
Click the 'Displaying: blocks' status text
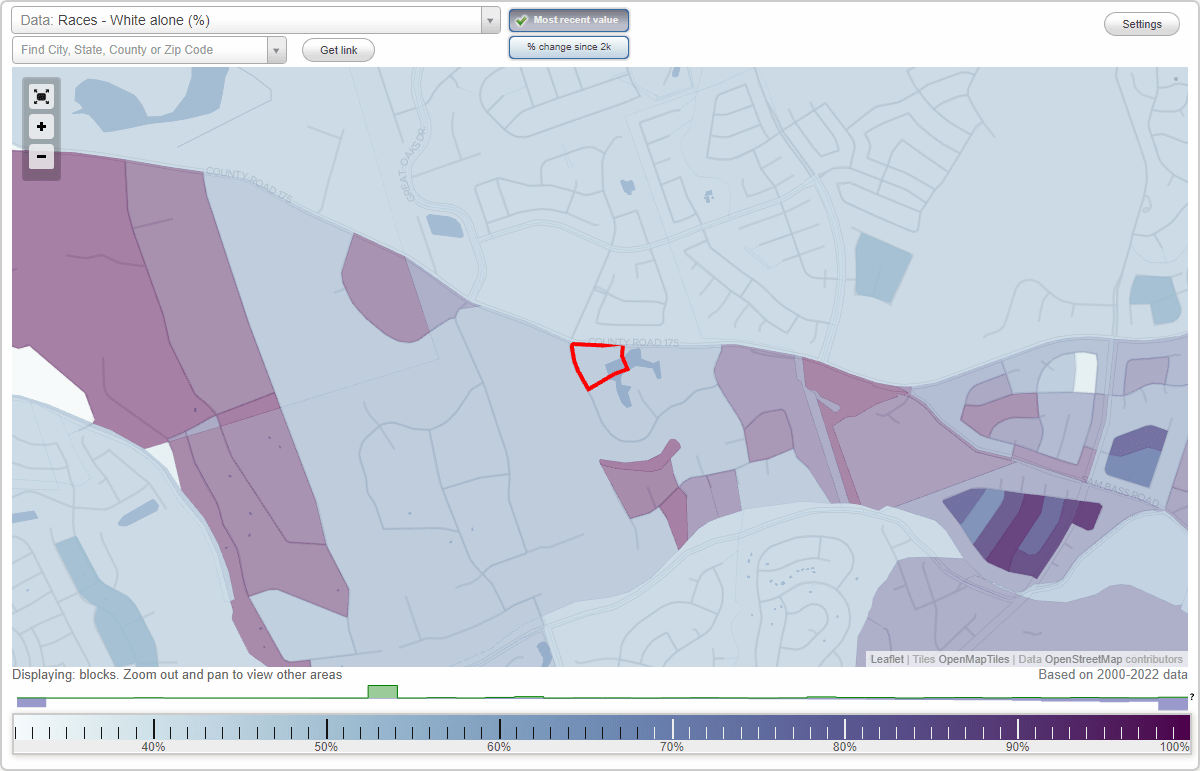[x=177, y=675]
